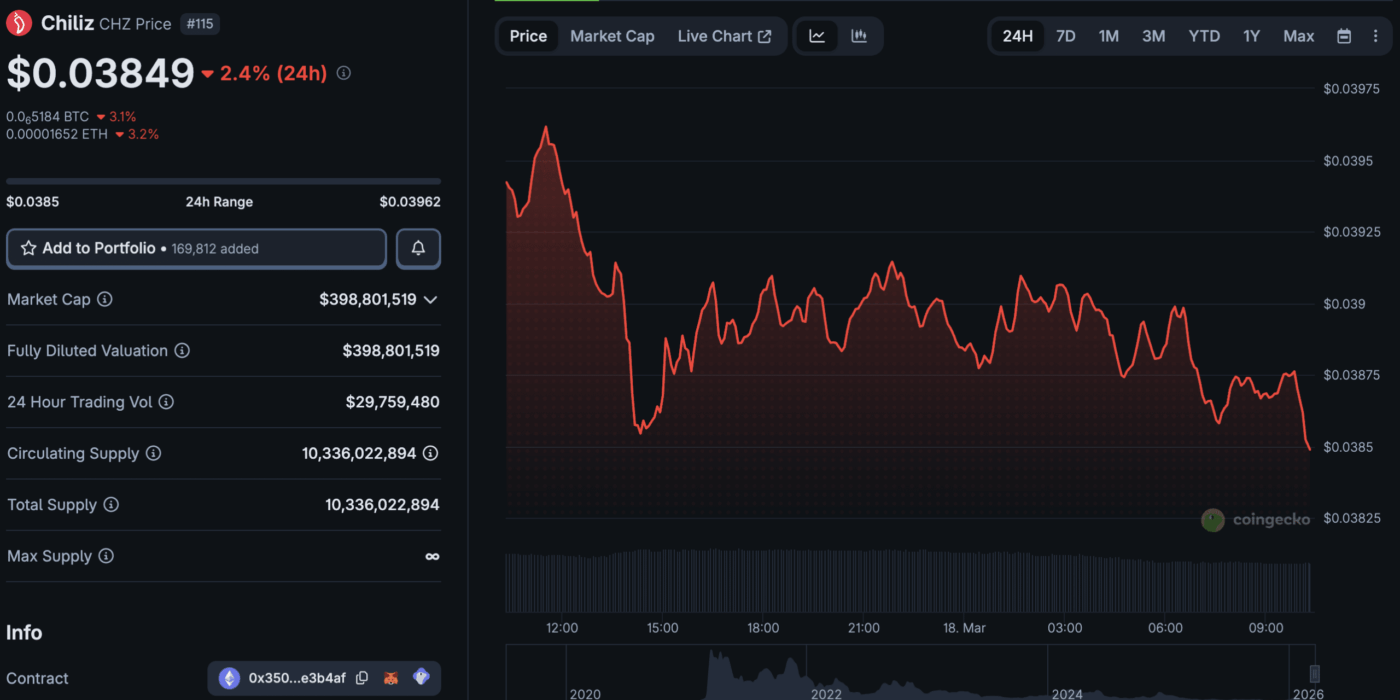Viewport: 1400px width, 700px height.
Task: Click the chart navigator range handle
Action: click(1315, 673)
